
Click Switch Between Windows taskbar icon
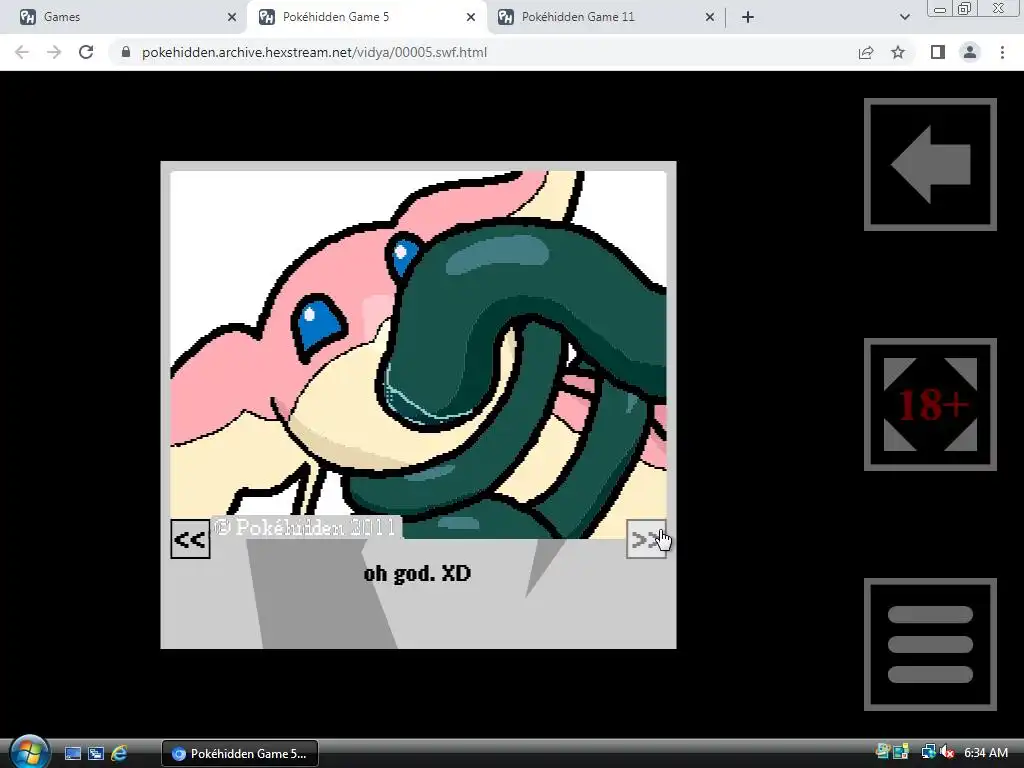(x=96, y=754)
